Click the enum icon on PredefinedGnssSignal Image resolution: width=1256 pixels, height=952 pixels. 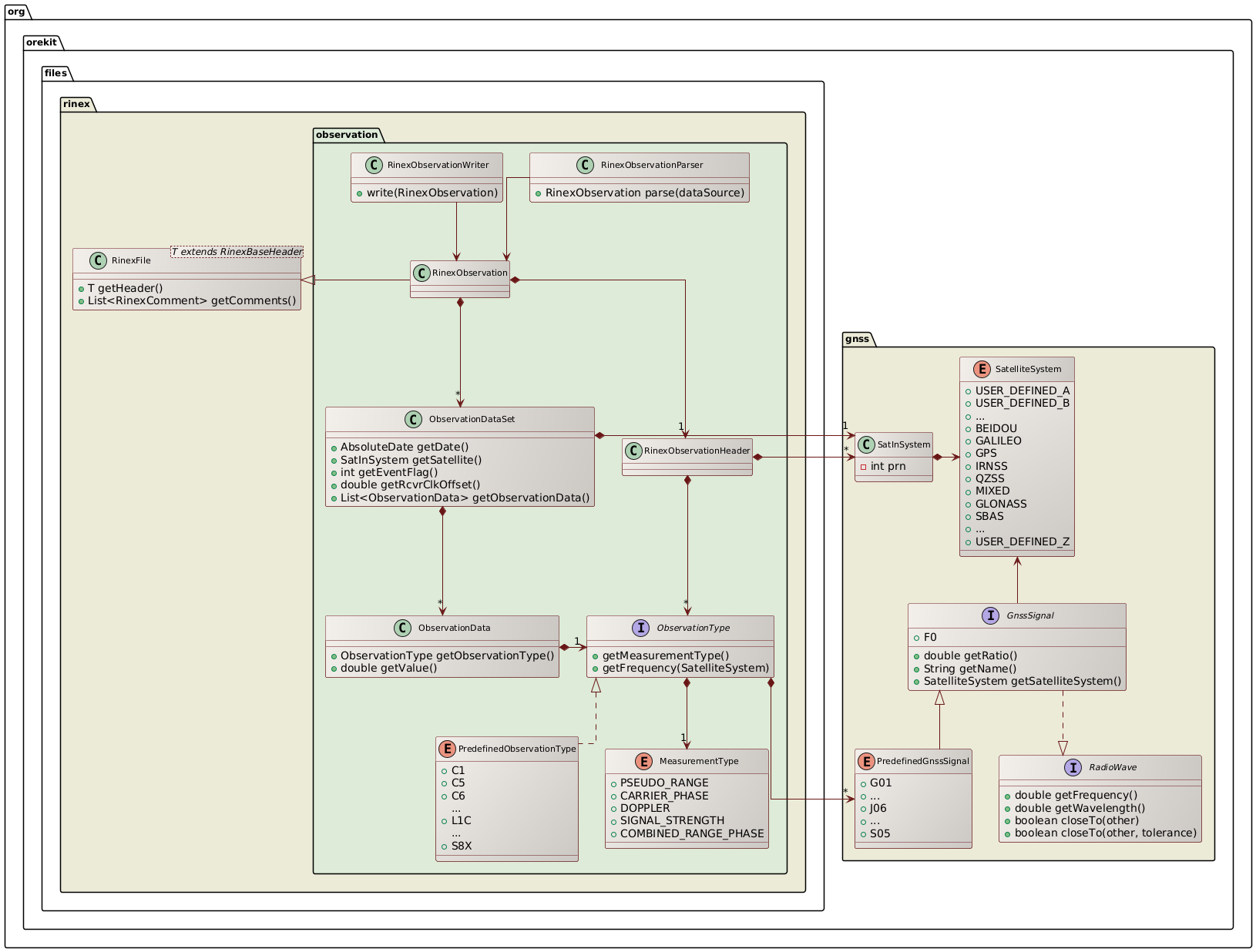pyautogui.click(x=866, y=761)
